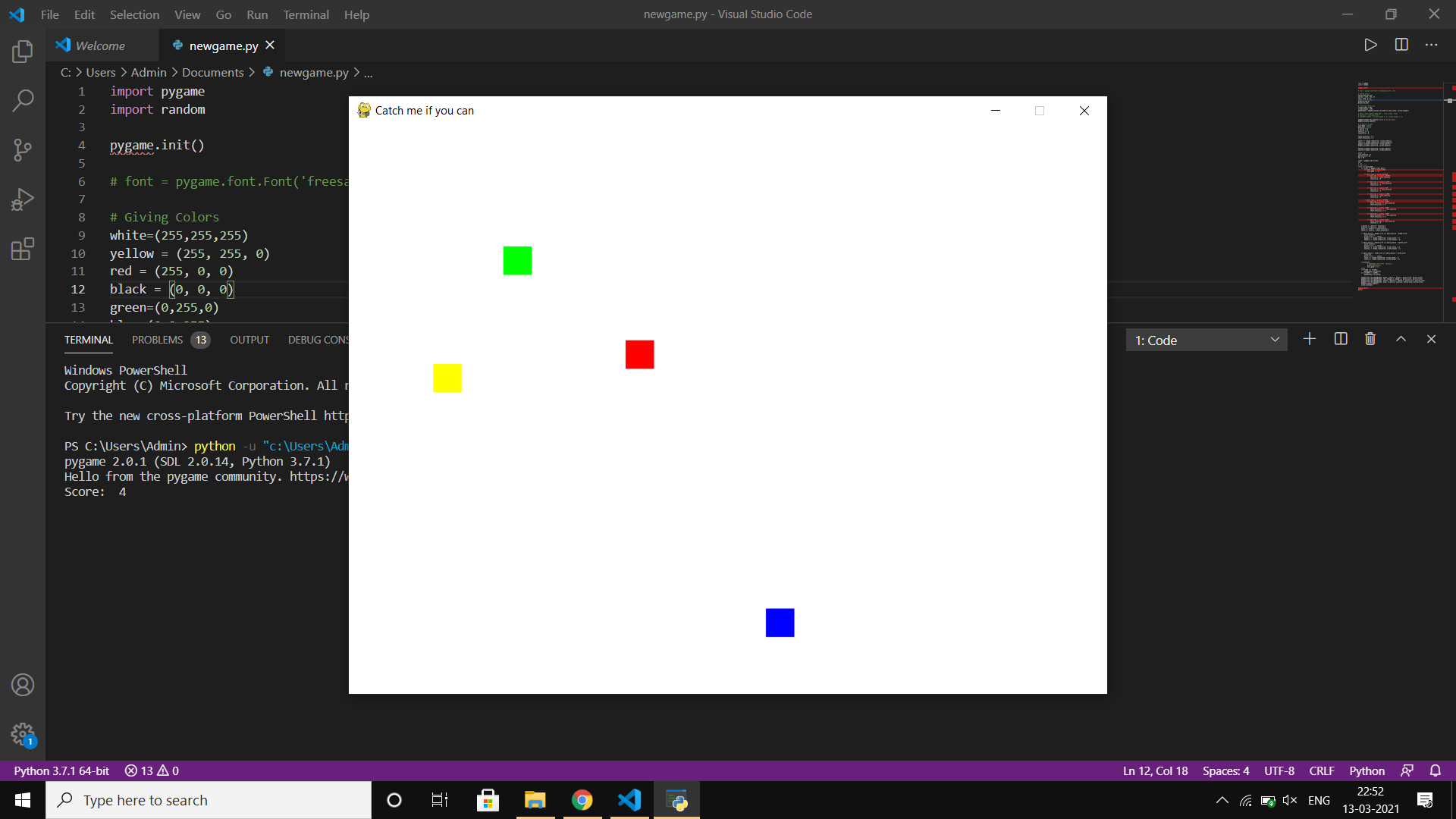Expand breadcrumb ellipsis after newgame.py
Image resolution: width=1456 pixels, height=819 pixels.
click(x=368, y=73)
